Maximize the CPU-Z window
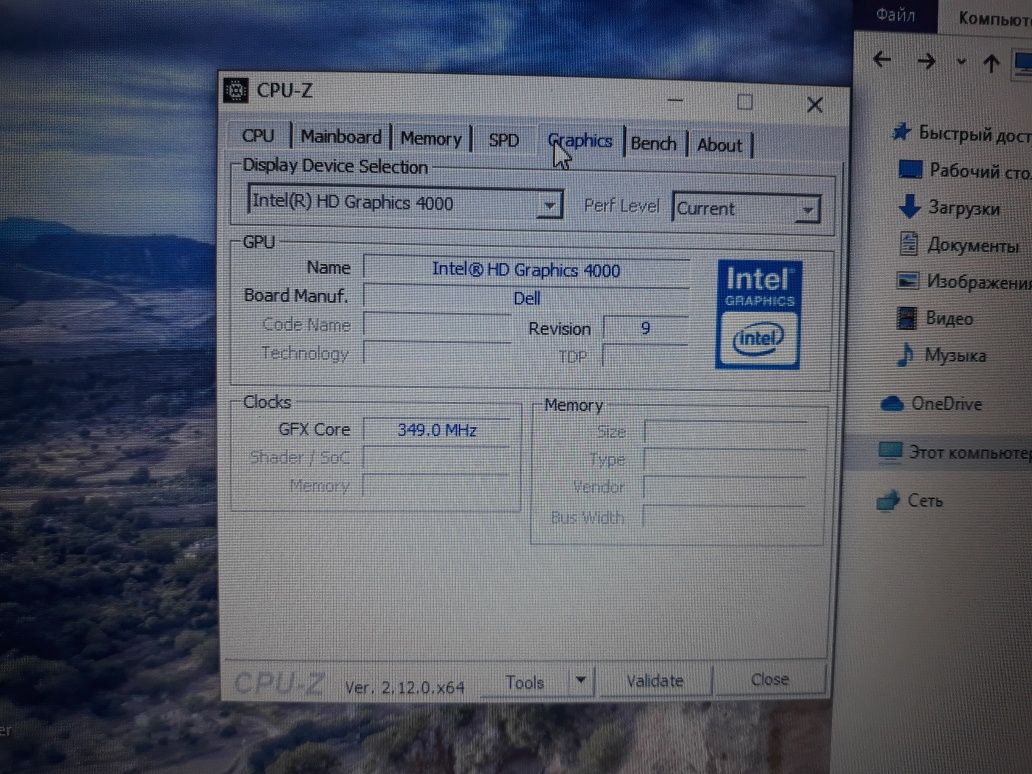 744,102
